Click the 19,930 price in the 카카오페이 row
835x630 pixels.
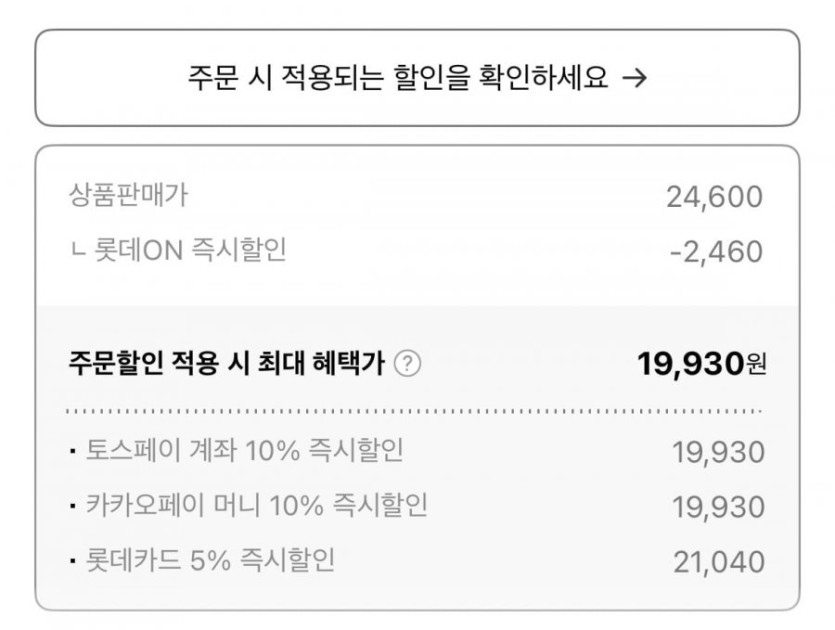tap(718, 507)
